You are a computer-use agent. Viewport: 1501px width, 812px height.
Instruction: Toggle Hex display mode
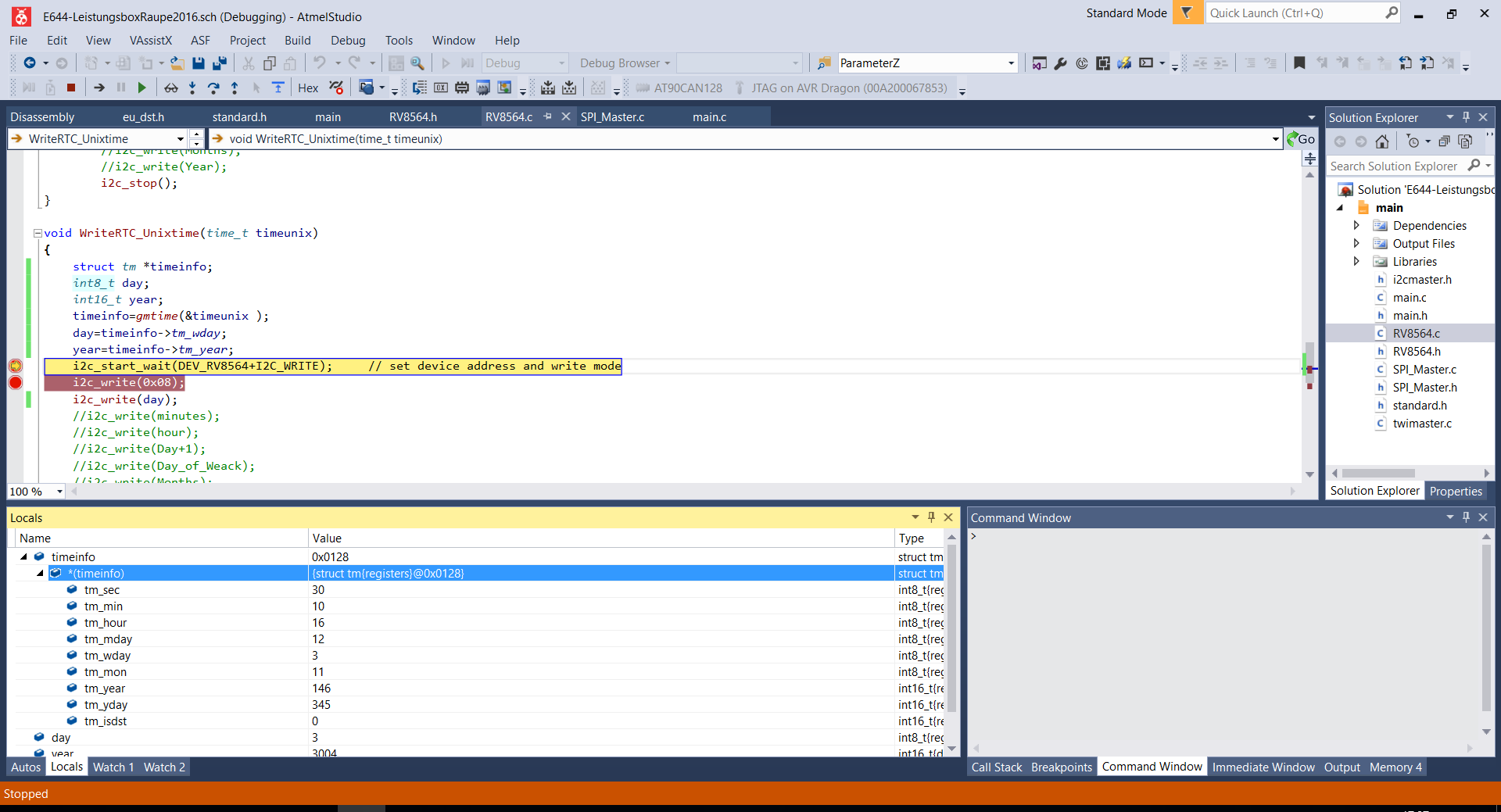pyautogui.click(x=308, y=88)
